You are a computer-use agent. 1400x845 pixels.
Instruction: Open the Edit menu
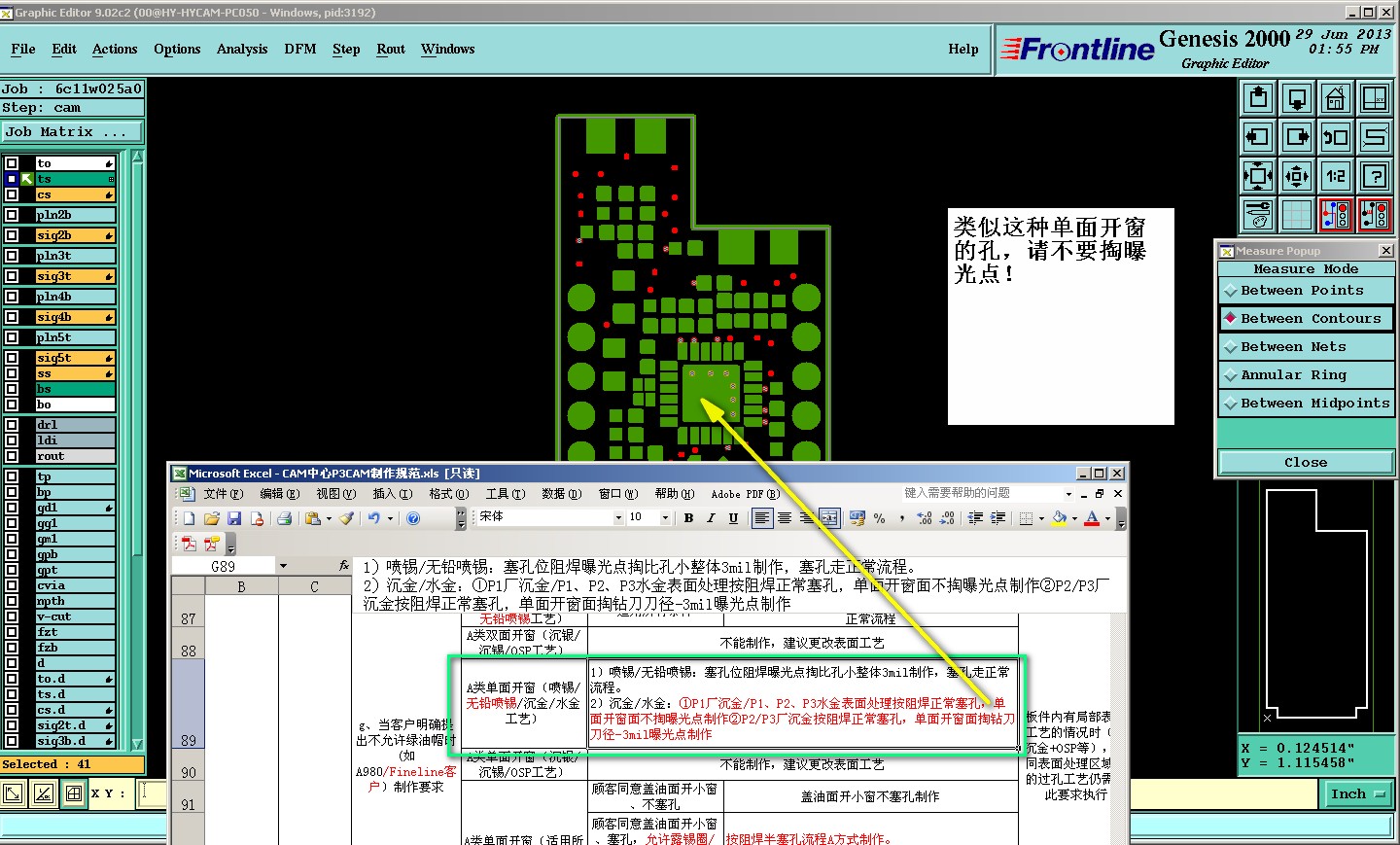click(x=64, y=49)
